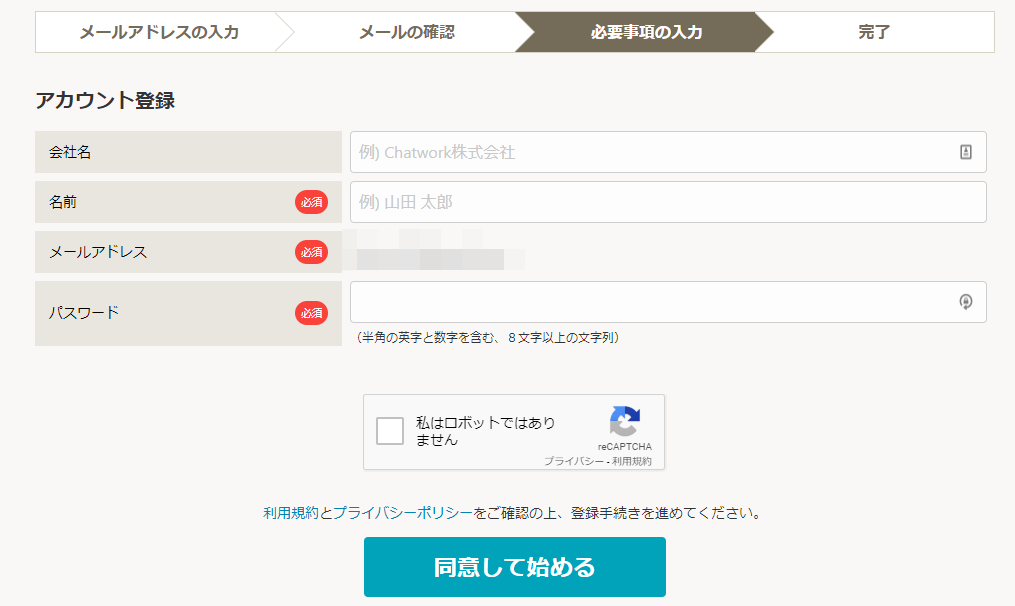Select the active 必要事項の入力 step
Viewport: 1015px width, 606px height.
[x=646, y=32]
